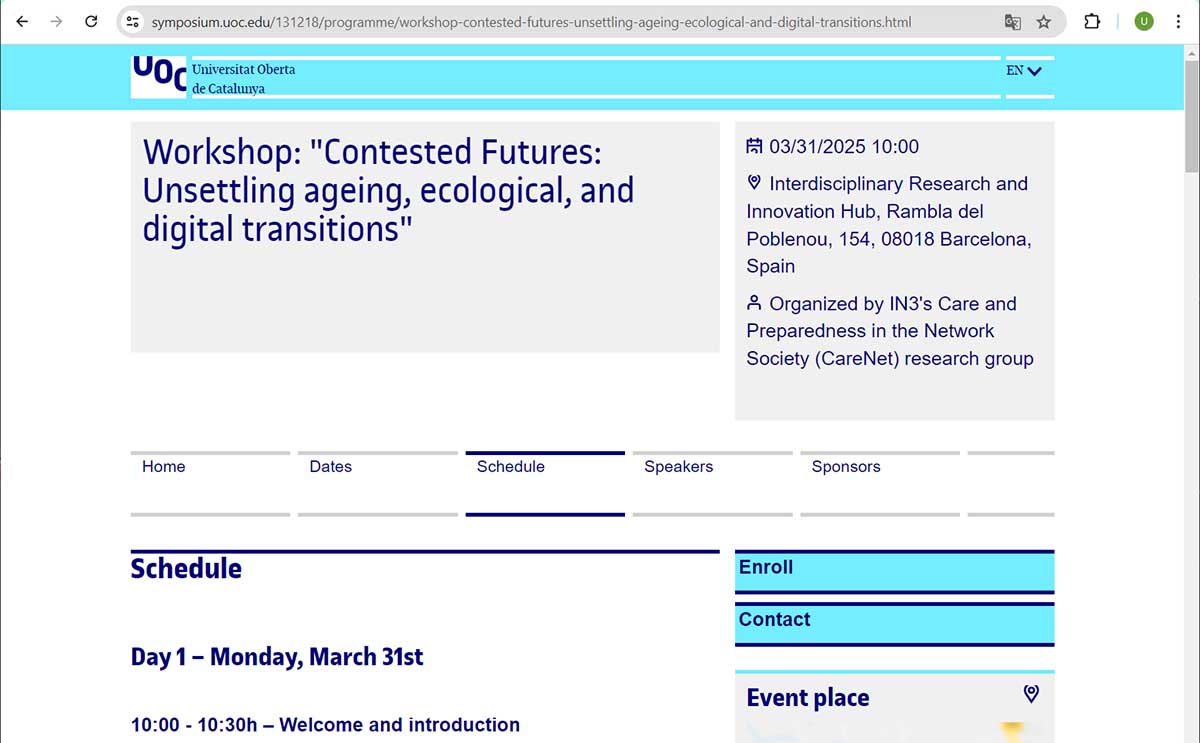Screen dimensions: 1200x743
Task: Click the UOC university logo
Action: (160, 76)
